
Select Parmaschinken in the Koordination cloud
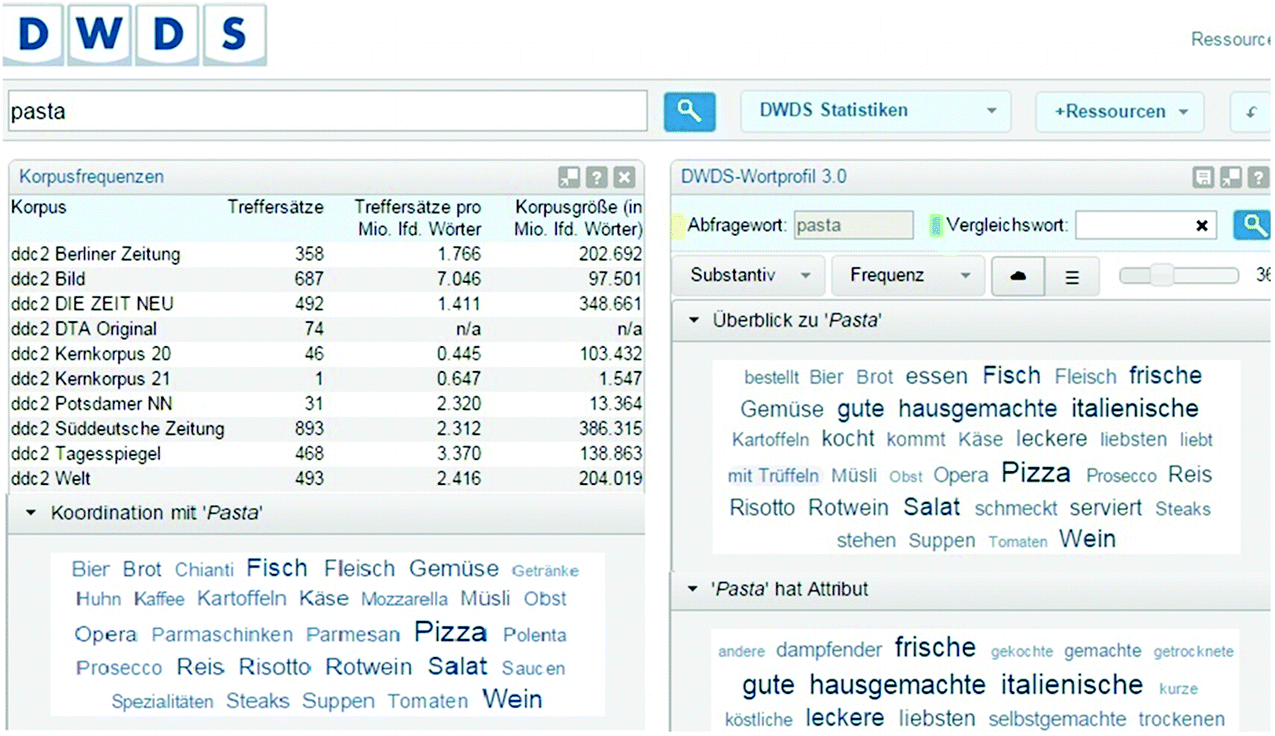(222, 635)
